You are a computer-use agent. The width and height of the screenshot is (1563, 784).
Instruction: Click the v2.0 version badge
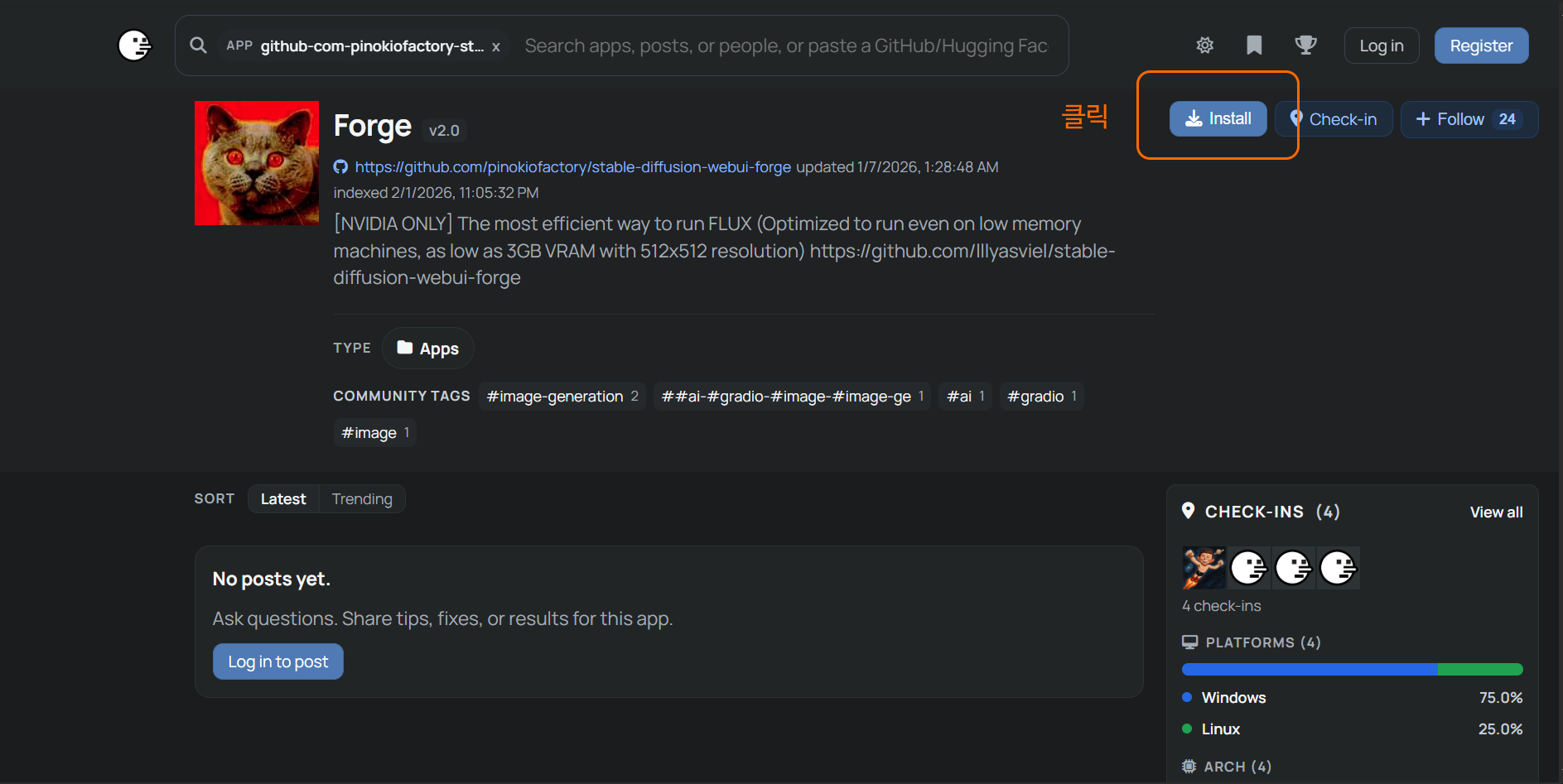click(x=444, y=131)
